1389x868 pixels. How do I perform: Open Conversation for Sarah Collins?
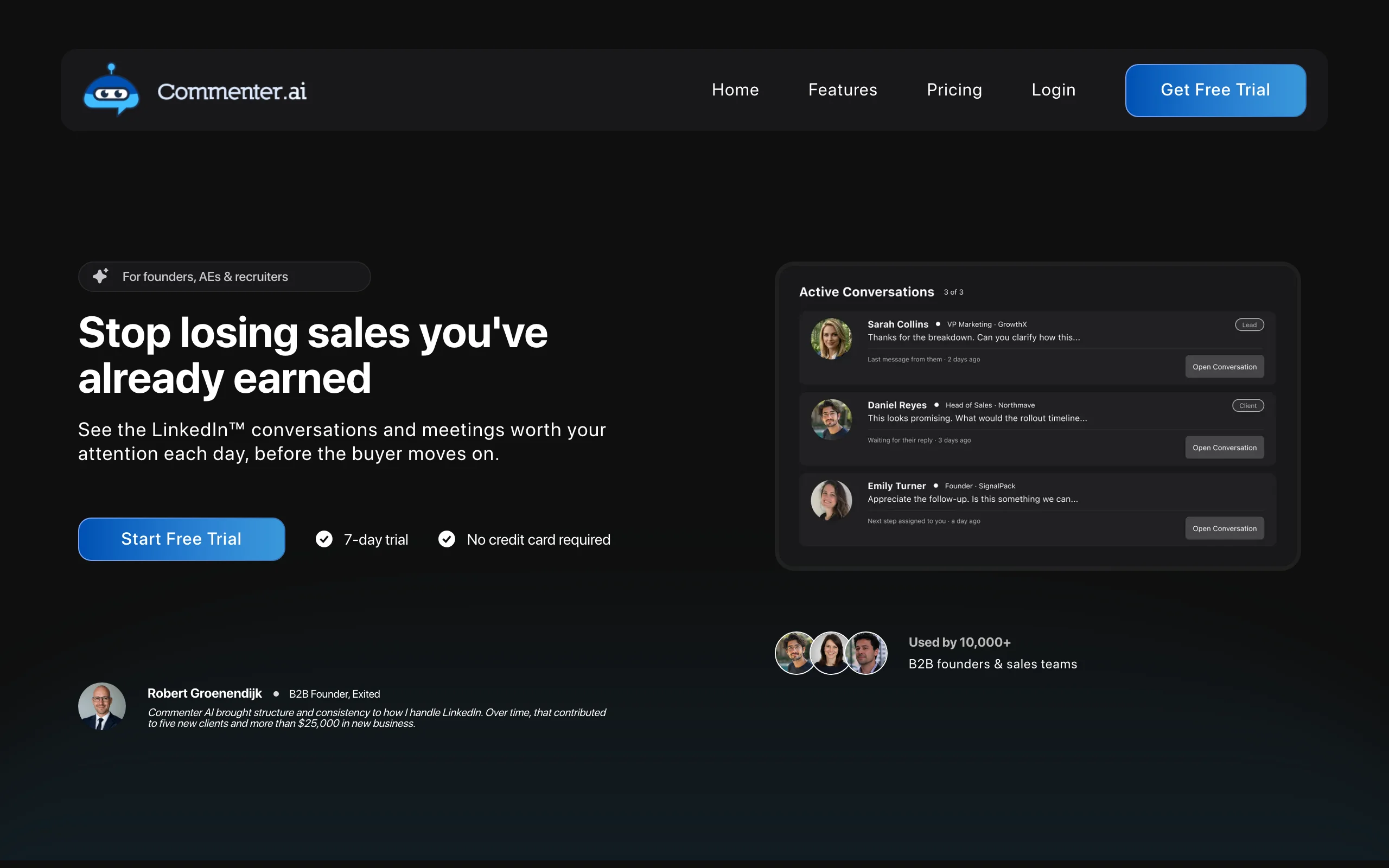pyautogui.click(x=1224, y=367)
